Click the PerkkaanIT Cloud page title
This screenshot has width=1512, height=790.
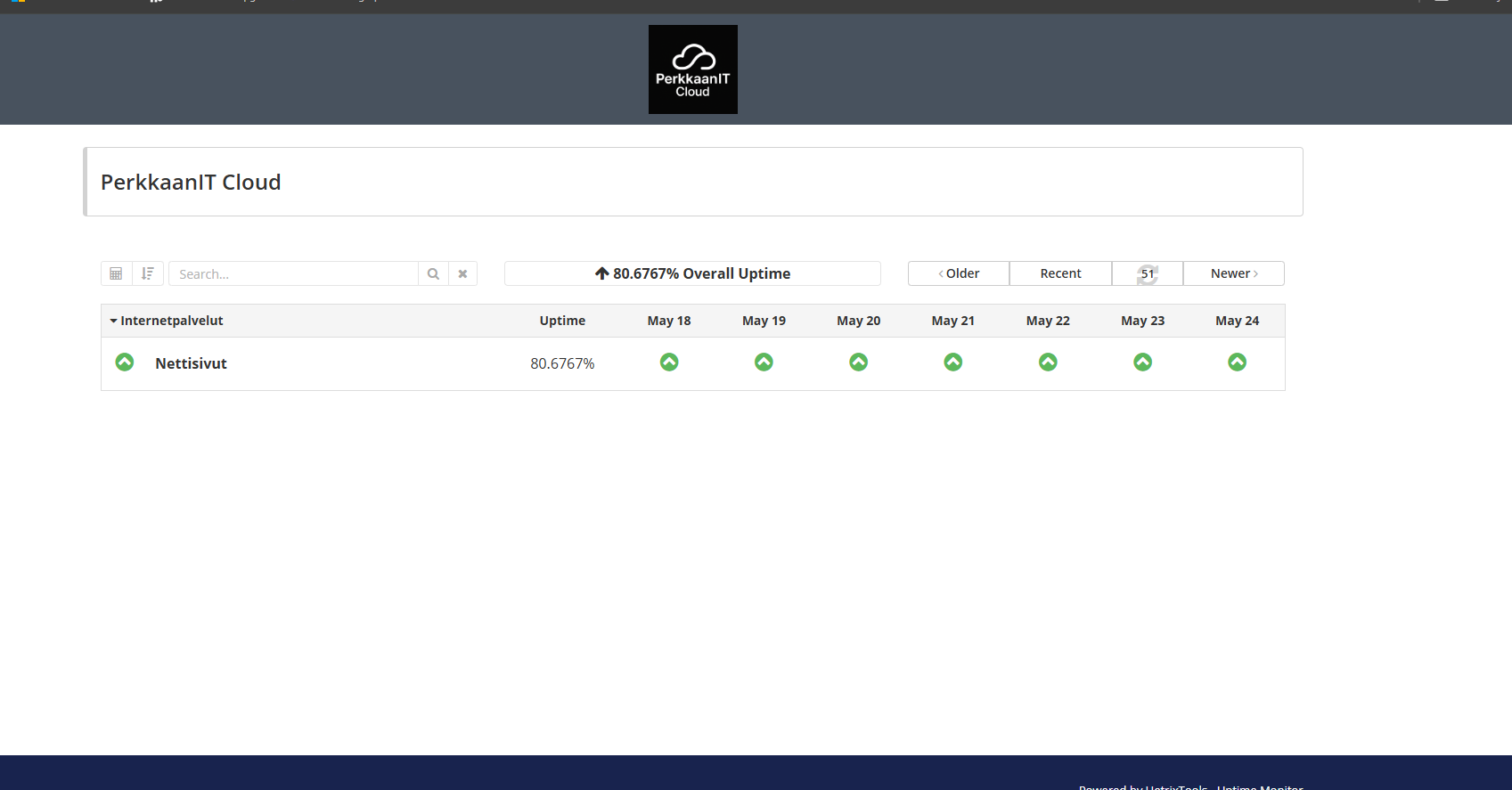click(x=191, y=182)
